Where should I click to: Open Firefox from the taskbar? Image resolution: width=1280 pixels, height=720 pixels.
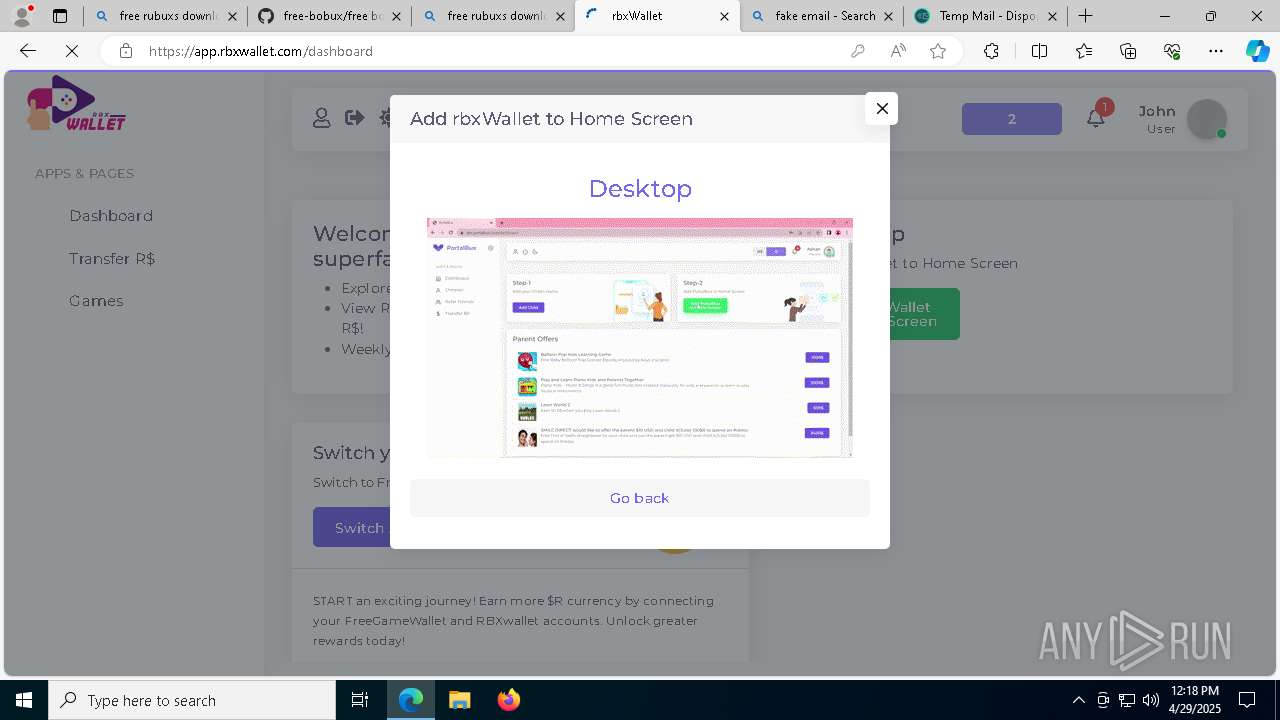(x=508, y=700)
